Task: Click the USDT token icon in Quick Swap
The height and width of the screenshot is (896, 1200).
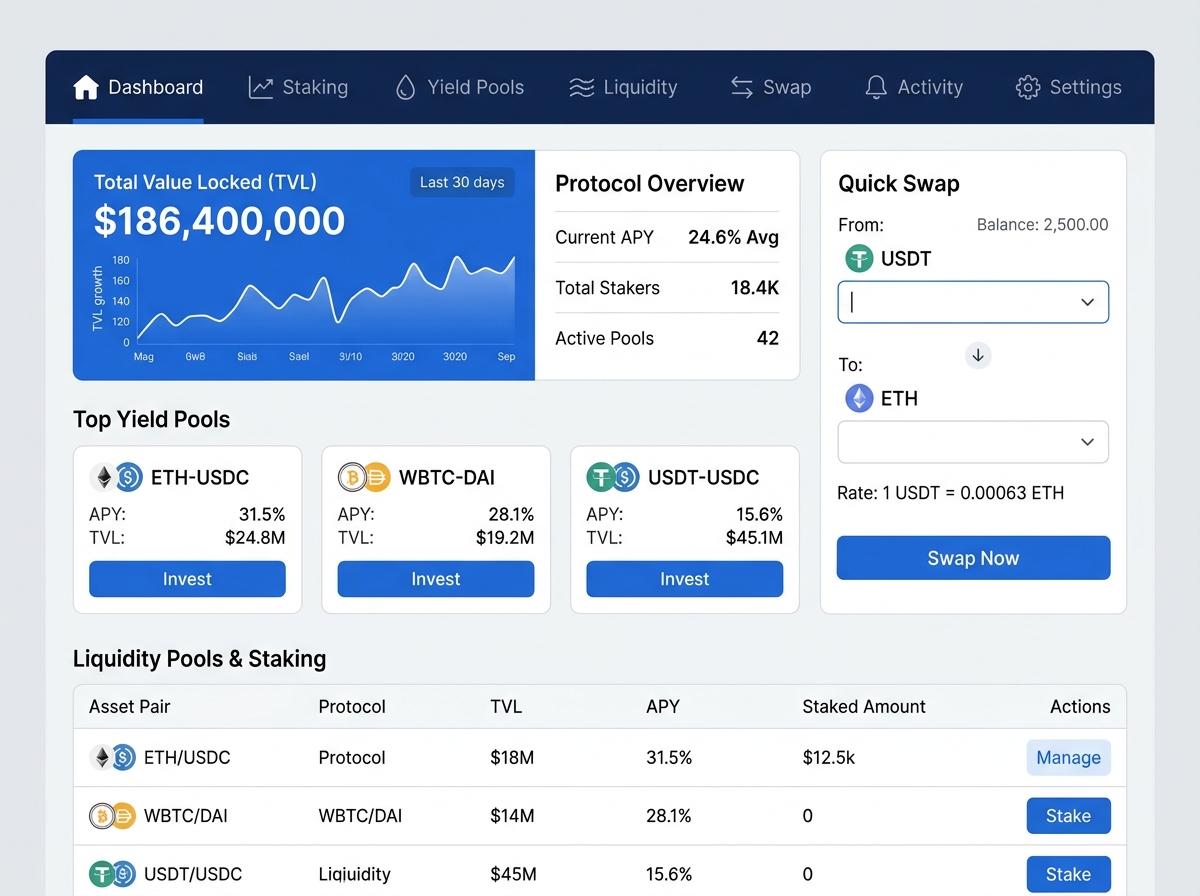Action: pos(859,259)
